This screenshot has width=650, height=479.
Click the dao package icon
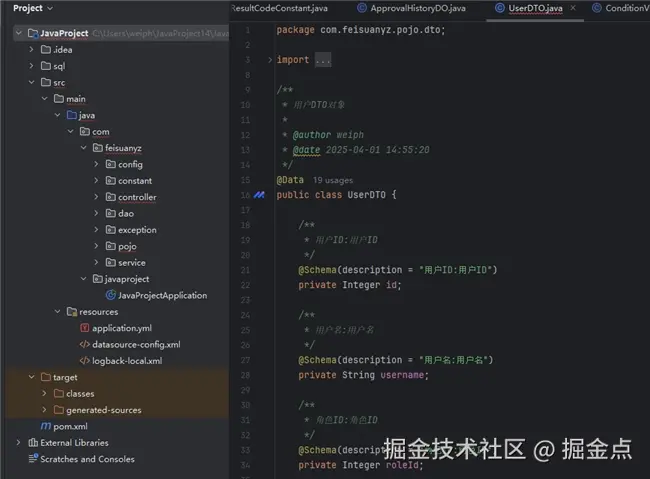click(111, 213)
